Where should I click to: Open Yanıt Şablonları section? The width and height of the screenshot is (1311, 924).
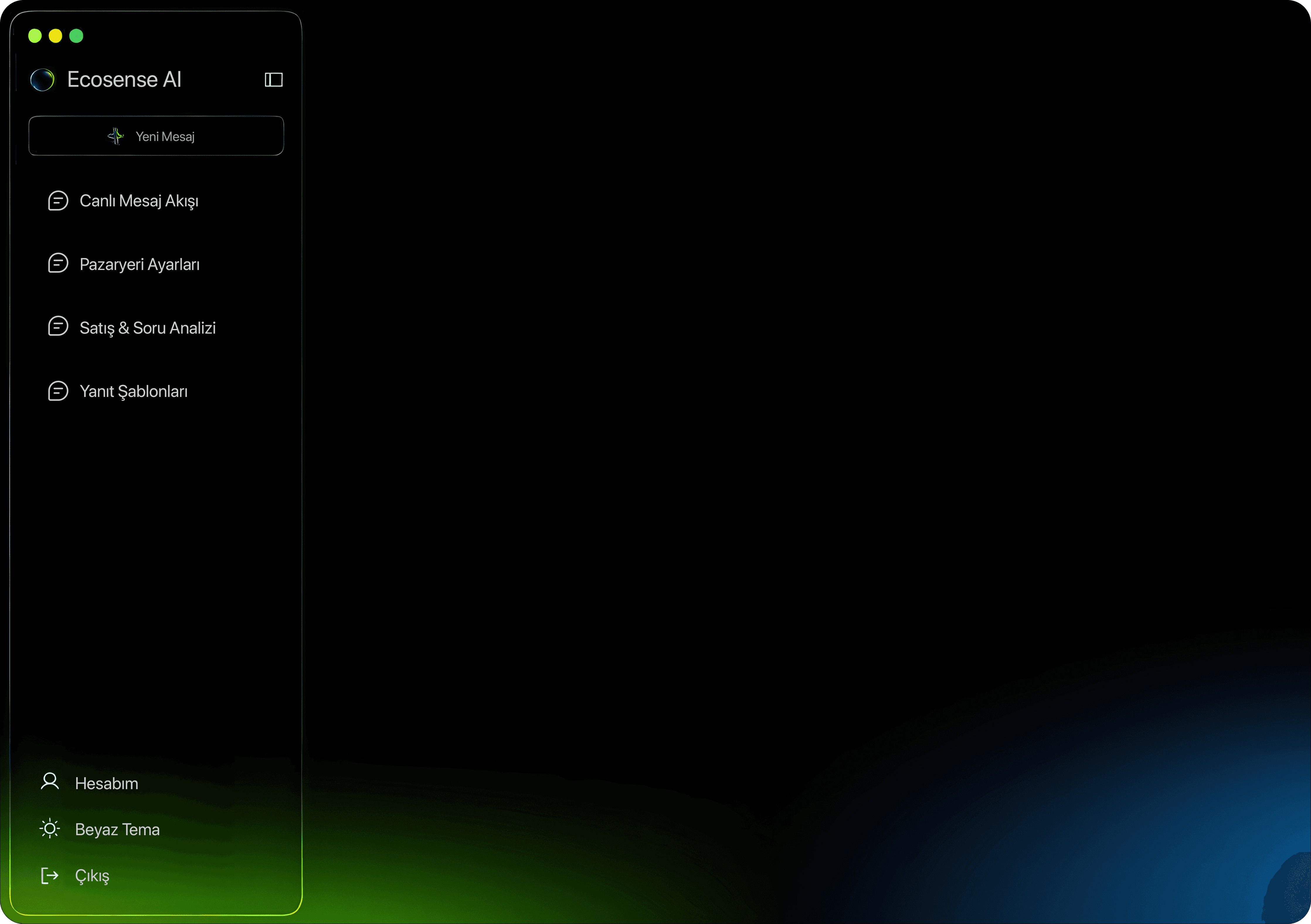tap(134, 391)
